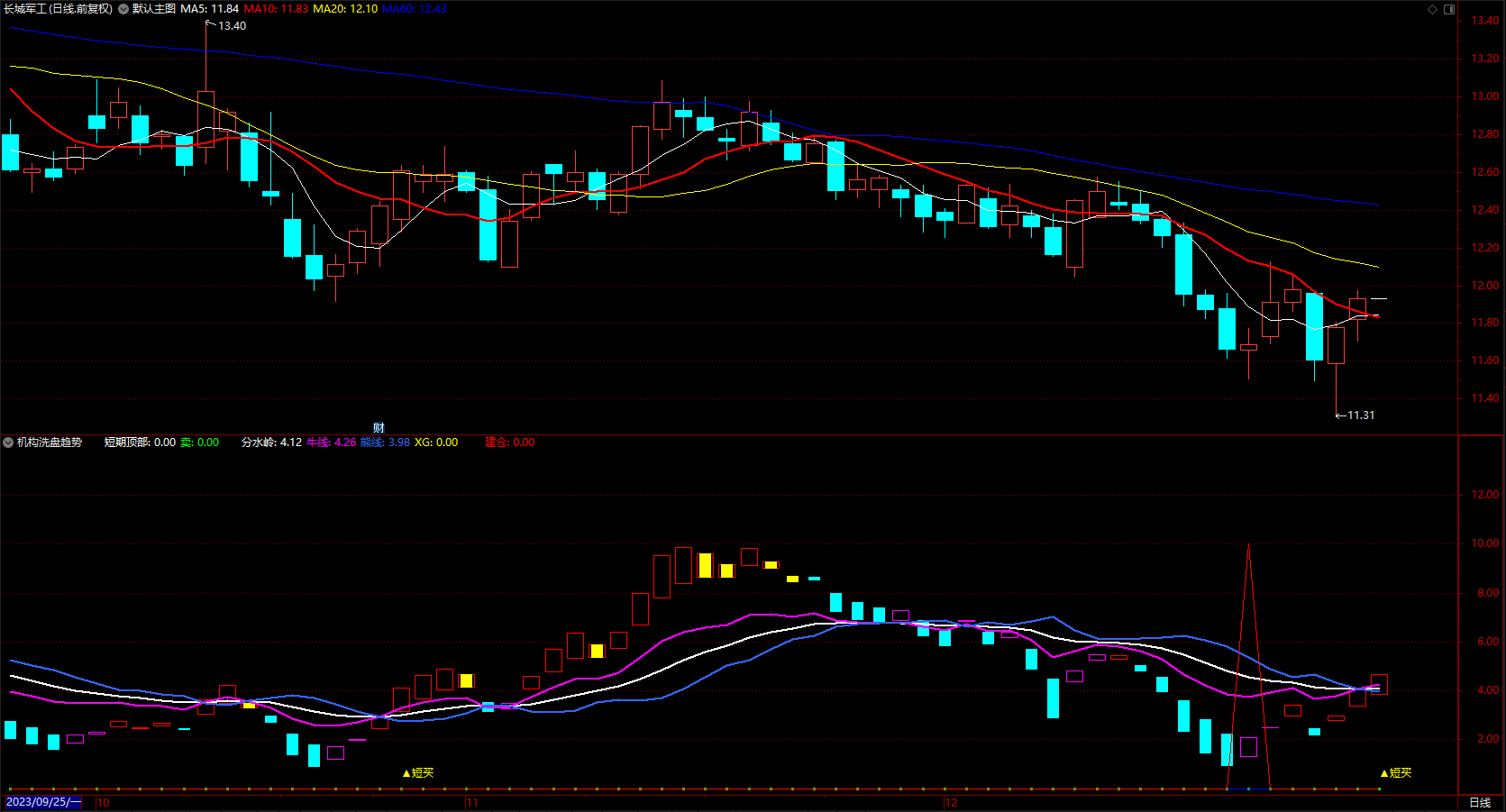Click the first 短买 signal marker near November
Viewport: 1506px width, 812px height.
(418, 772)
